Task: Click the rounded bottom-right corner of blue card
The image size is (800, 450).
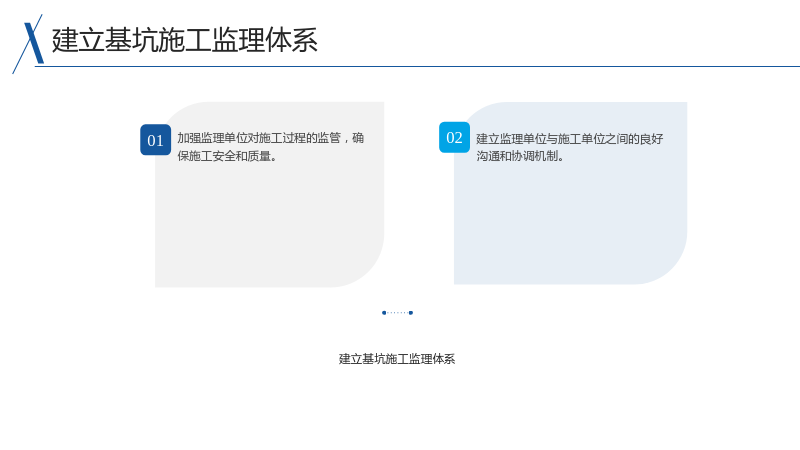Action: (x=668, y=265)
